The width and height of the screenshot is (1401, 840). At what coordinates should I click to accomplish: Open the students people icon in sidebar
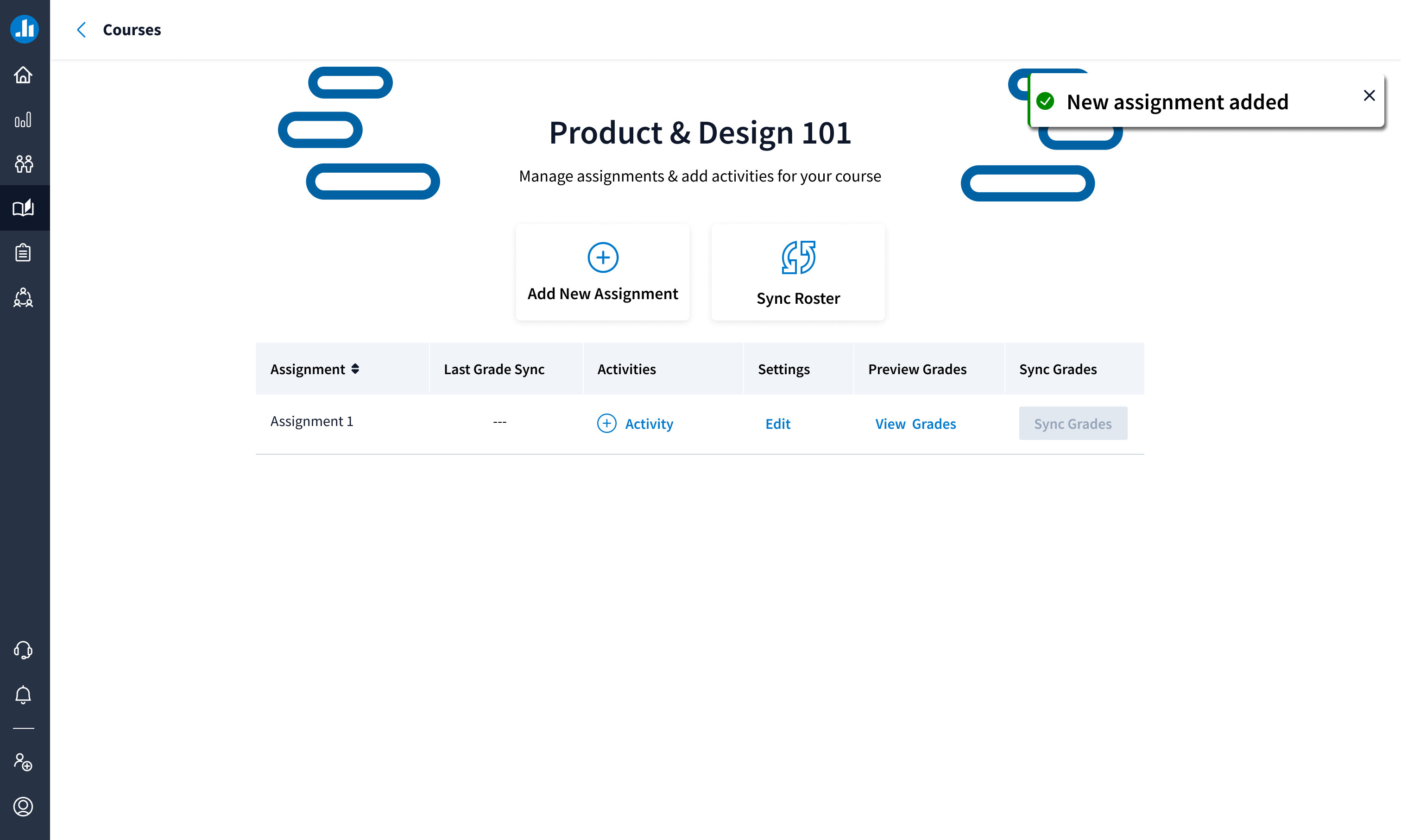pos(23,164)
